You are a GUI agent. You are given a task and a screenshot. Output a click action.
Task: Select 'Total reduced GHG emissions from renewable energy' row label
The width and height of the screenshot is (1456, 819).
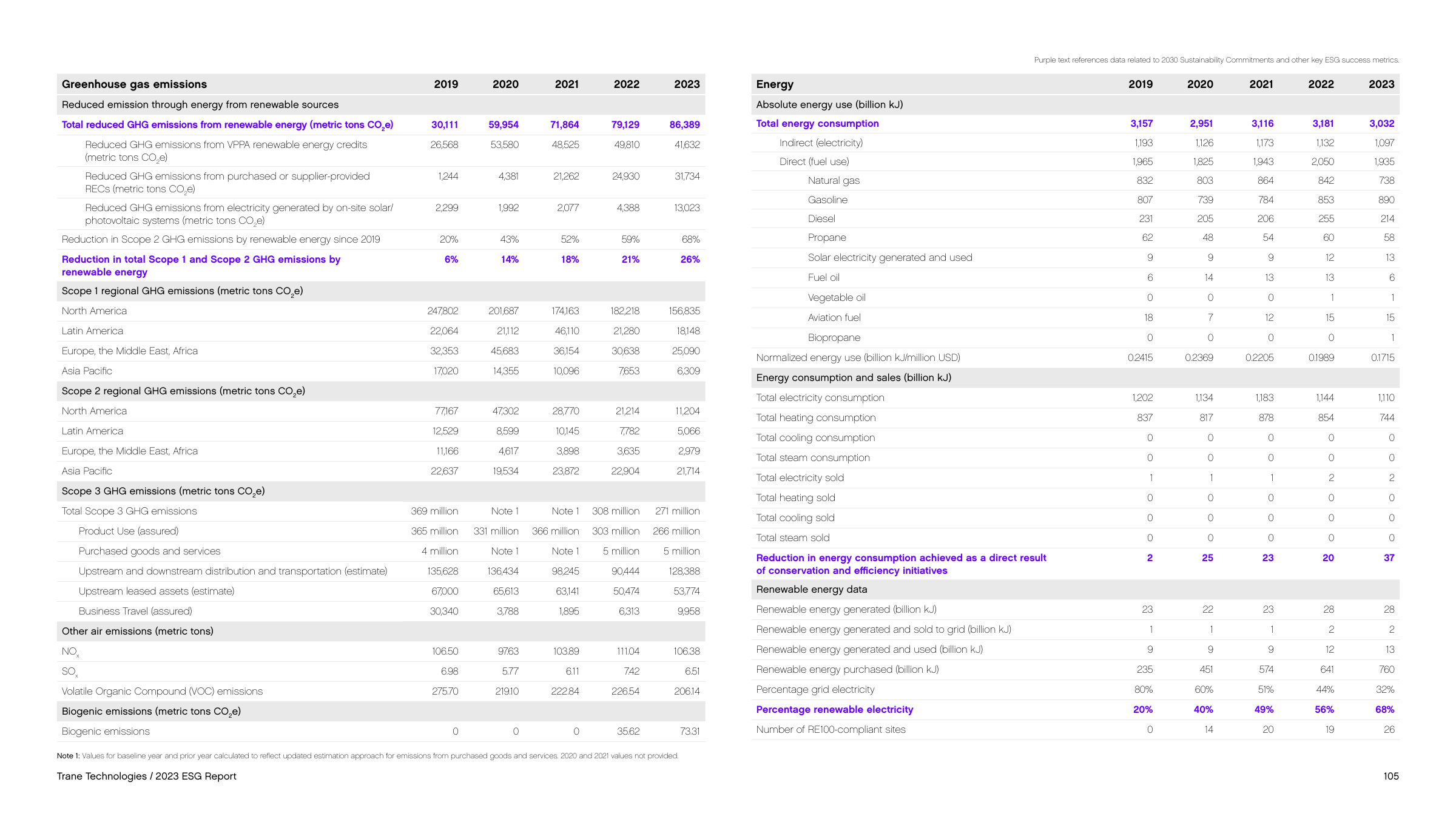click(x=227, y=125)
